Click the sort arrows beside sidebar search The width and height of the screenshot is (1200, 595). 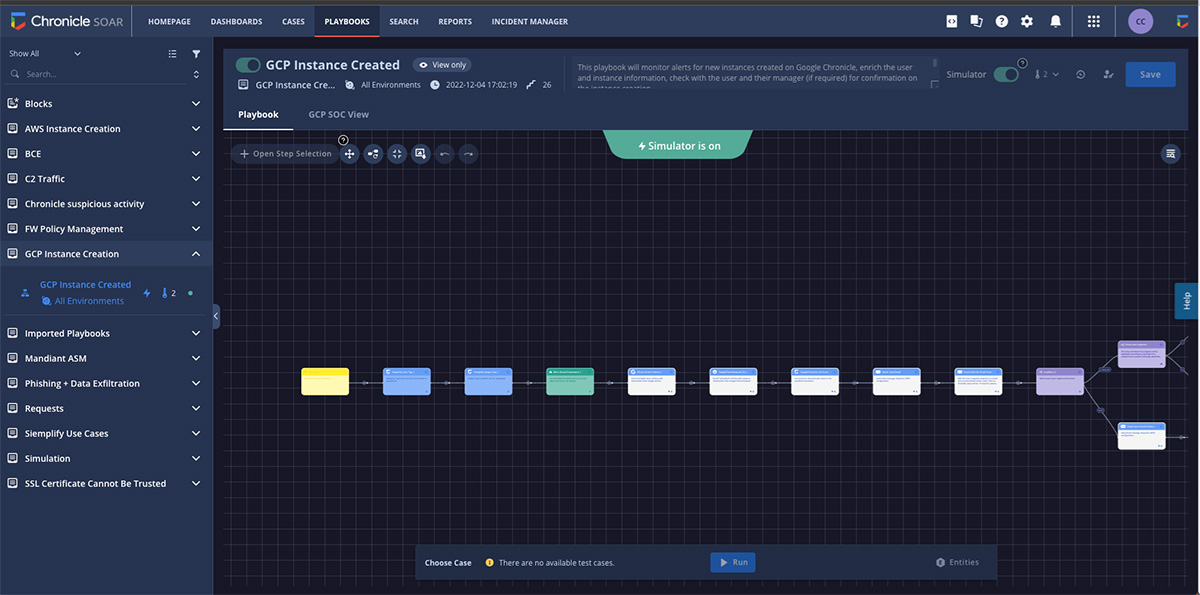196,74
